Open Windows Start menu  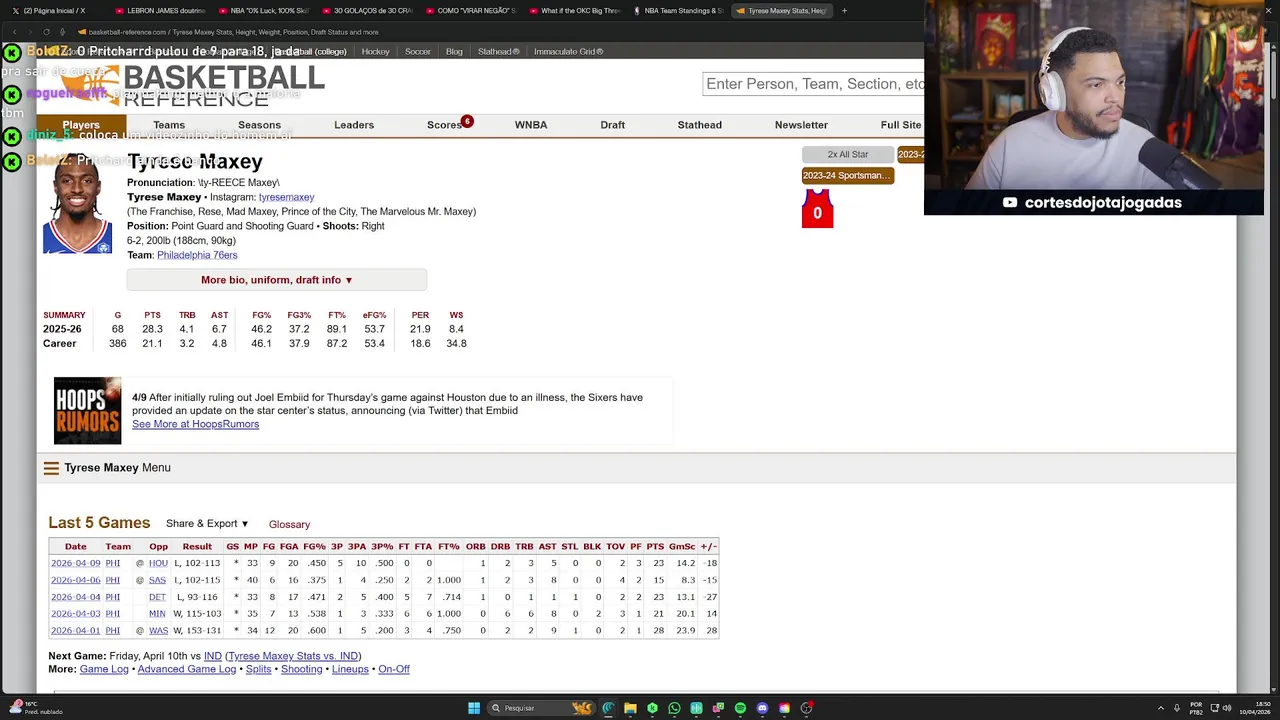(x=474, y=708)
